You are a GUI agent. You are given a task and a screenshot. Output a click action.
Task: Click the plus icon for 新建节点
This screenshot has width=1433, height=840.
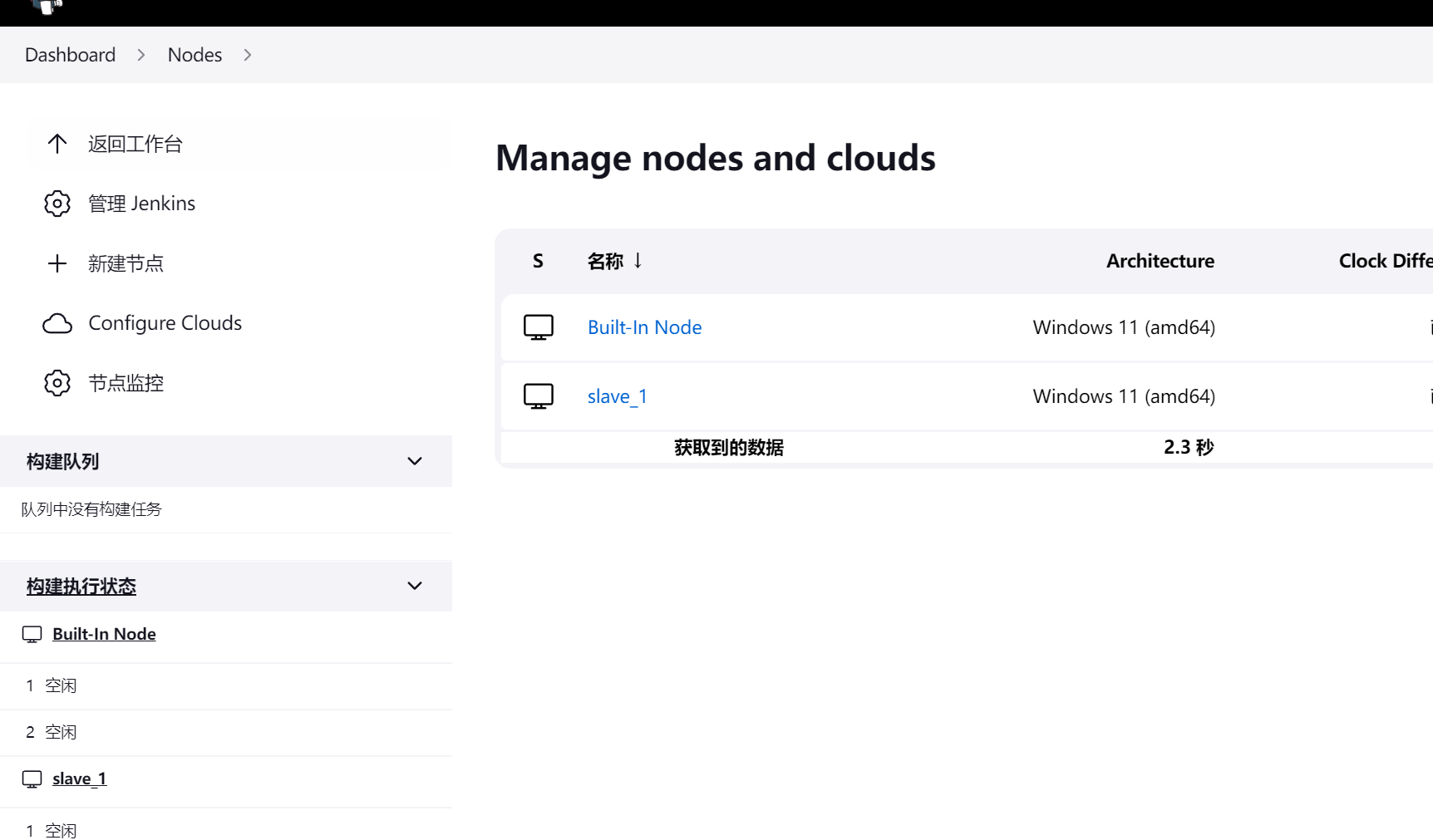click(x=57, y=263)
